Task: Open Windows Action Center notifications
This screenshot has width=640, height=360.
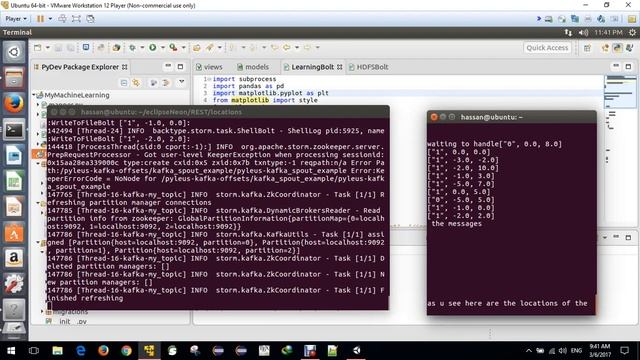Action: [x=624, y=350]
